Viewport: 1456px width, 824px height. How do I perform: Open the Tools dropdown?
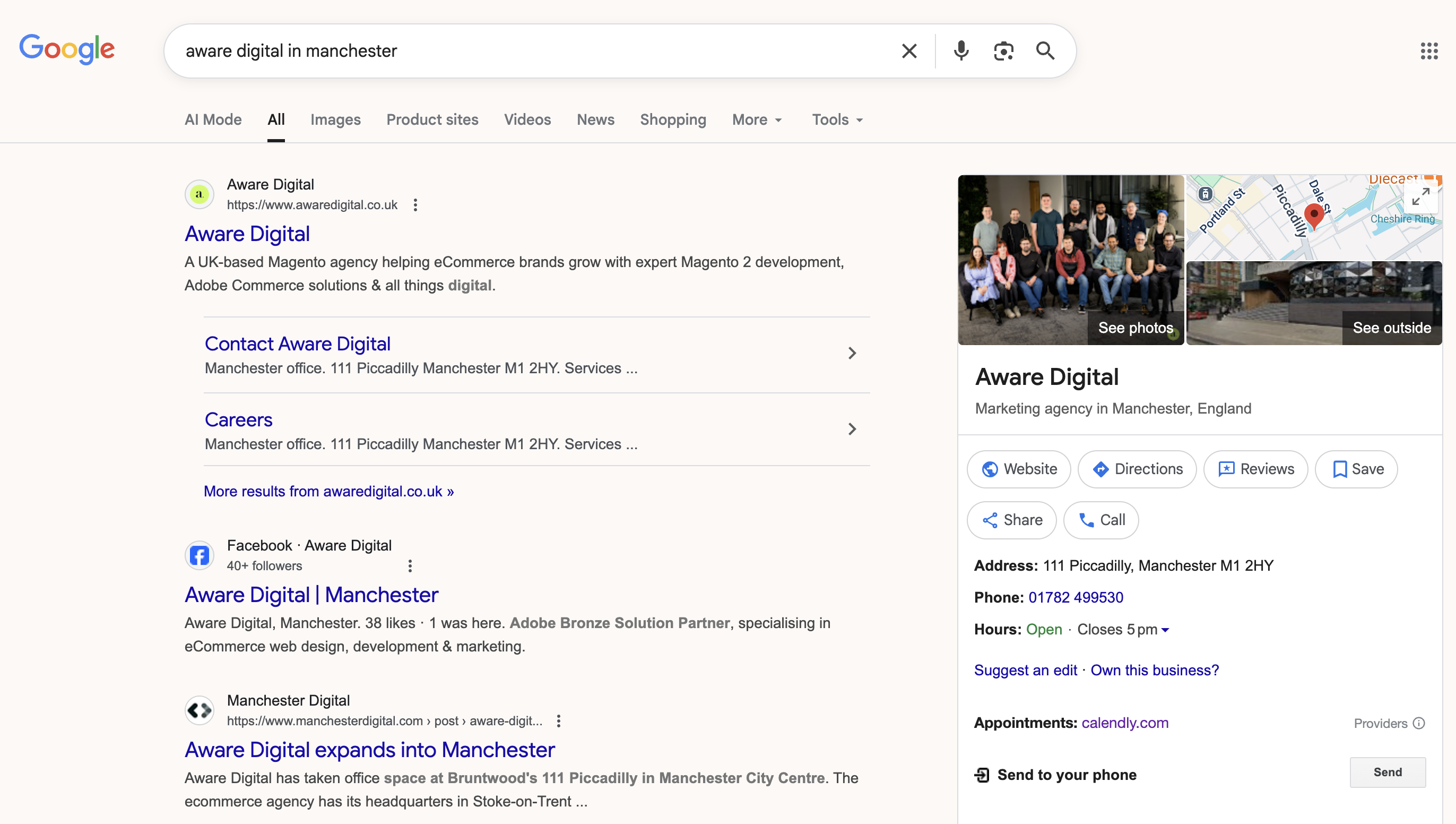click(837, 119)
